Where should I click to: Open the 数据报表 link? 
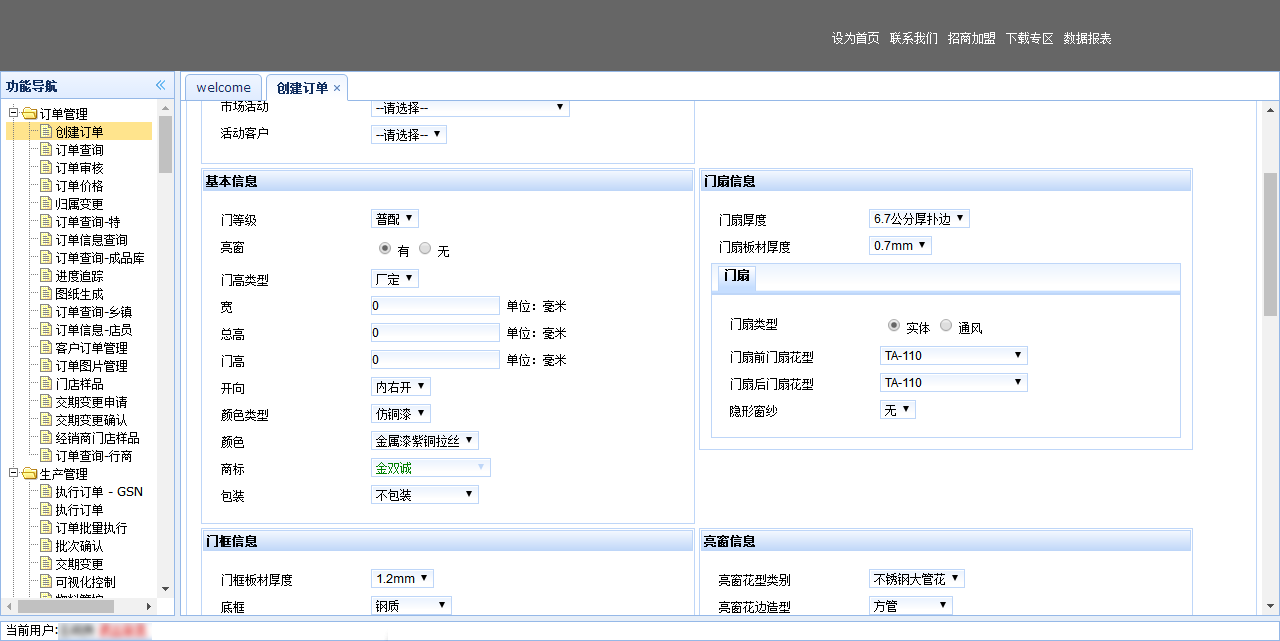(x=1087, y=38)
